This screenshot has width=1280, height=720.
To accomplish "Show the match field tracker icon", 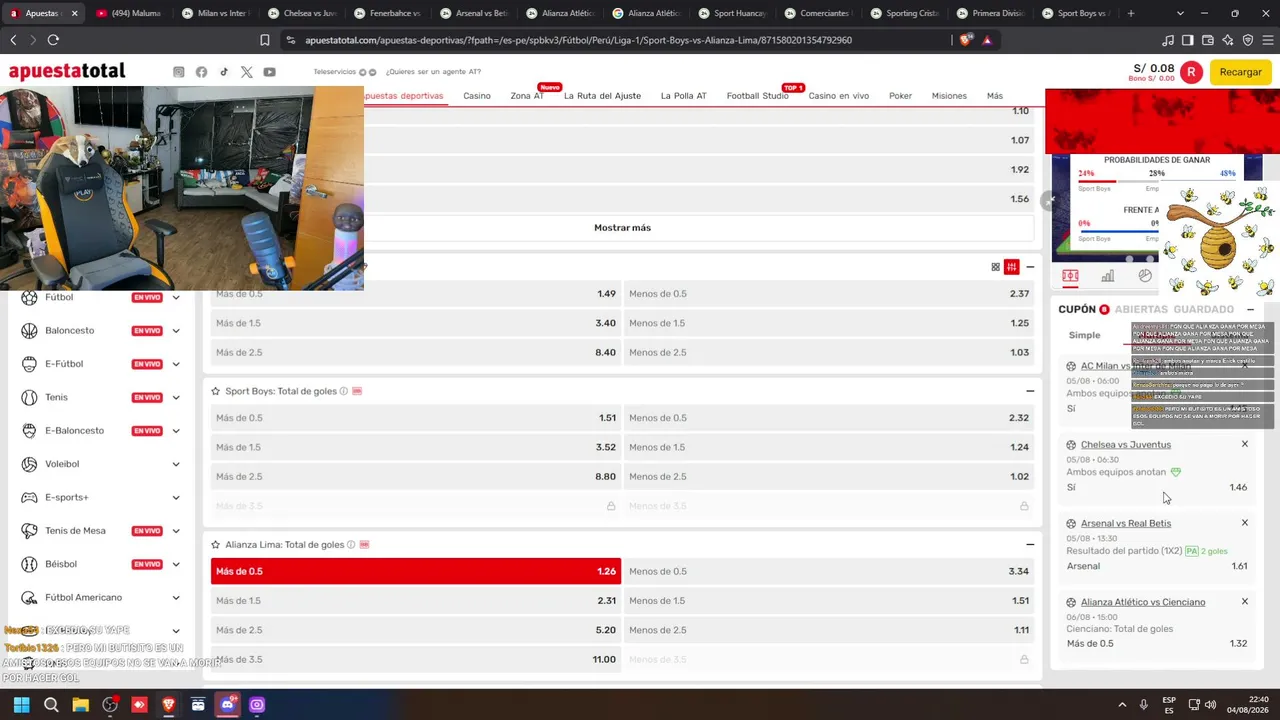I will point(1070,276).
